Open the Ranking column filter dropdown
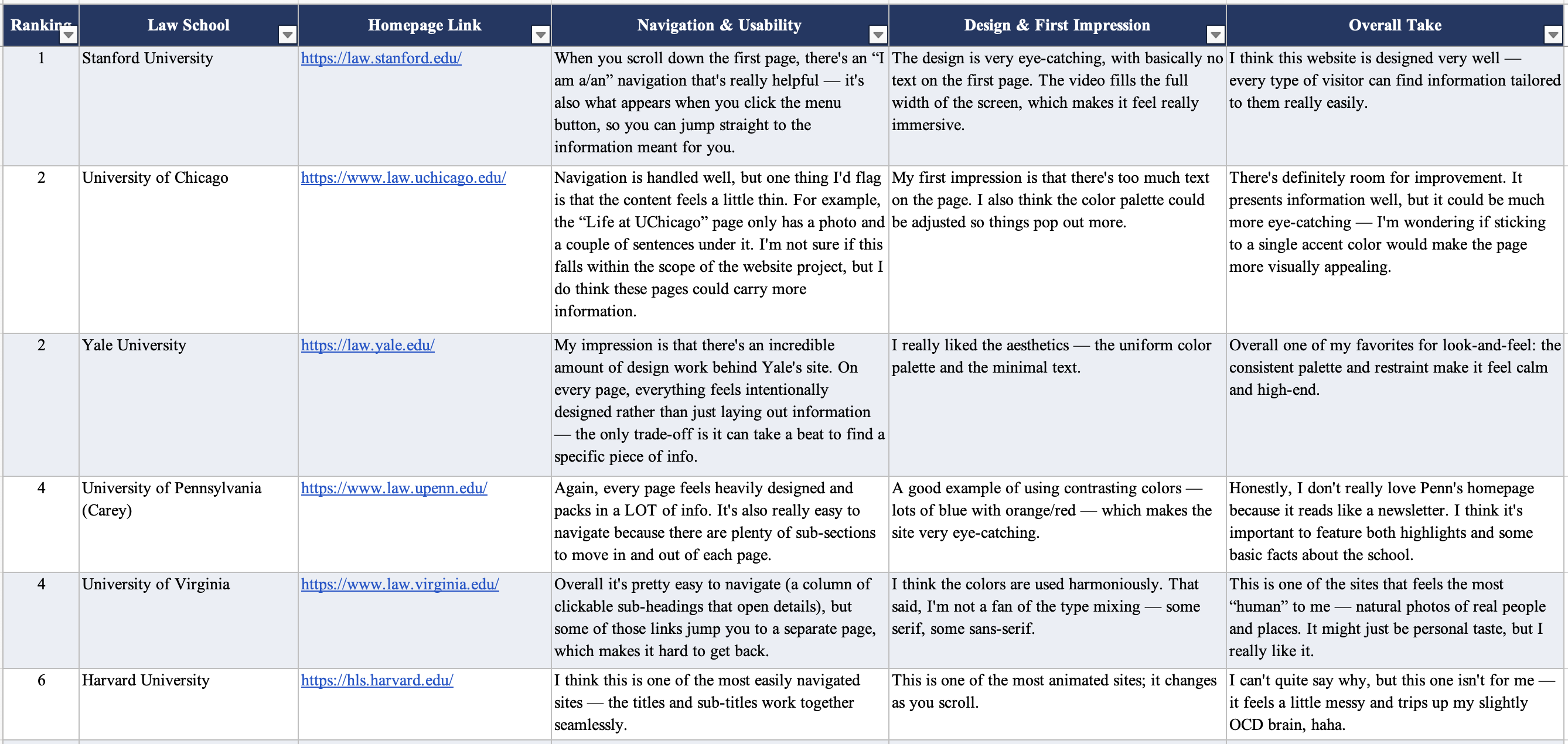 tap(69, 35)
